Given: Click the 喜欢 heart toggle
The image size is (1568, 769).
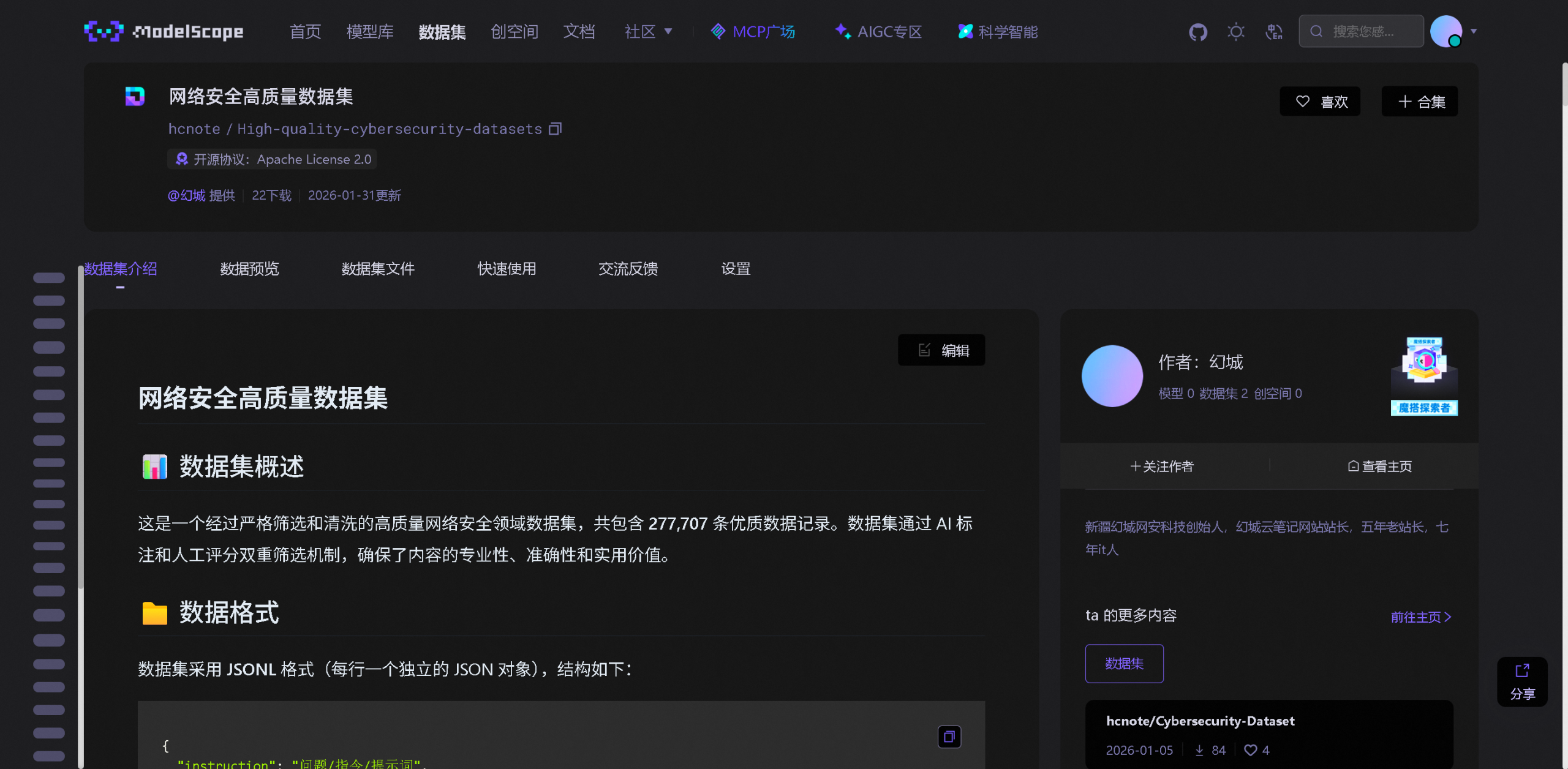Looking at the screenshot, I should pyautogui.click(x=1319, y=101).
